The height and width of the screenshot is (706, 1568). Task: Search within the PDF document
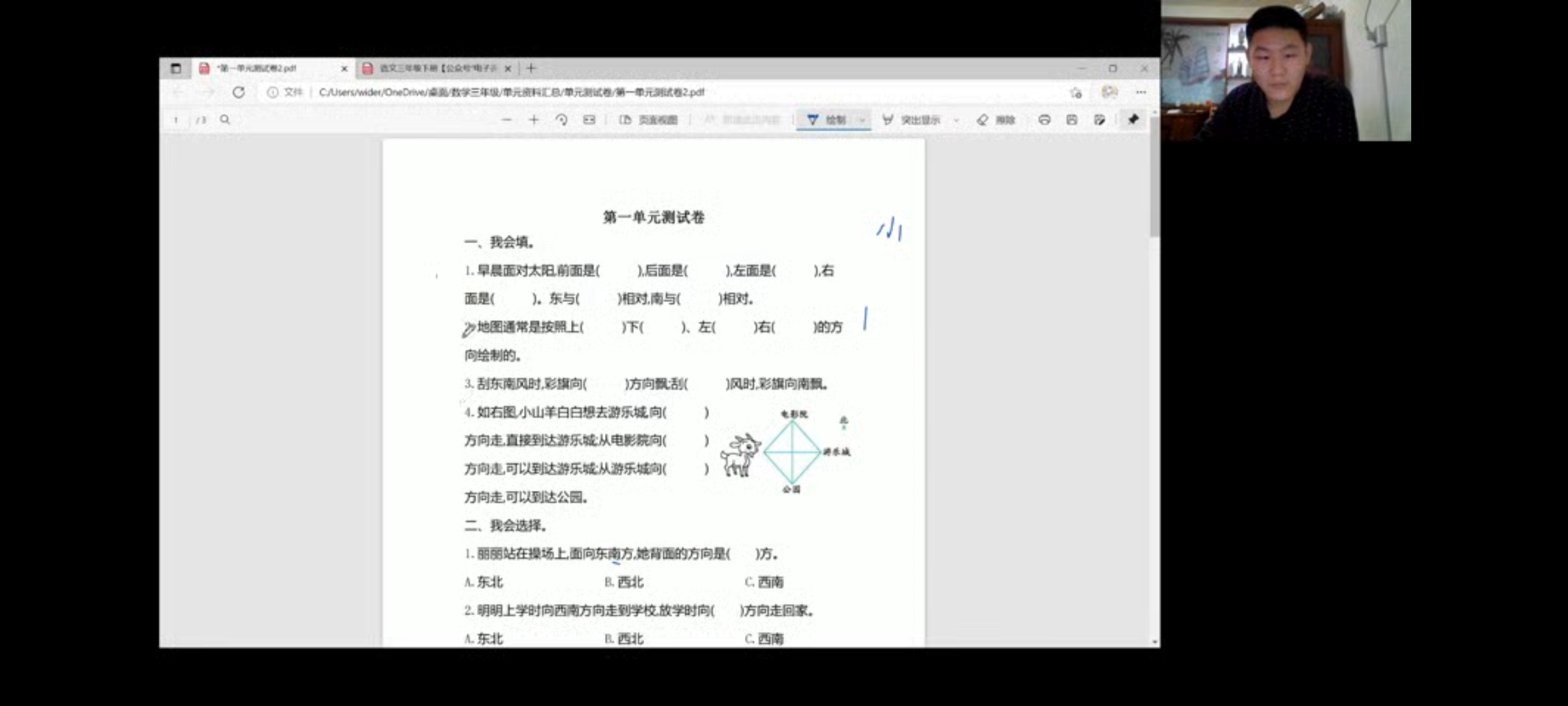coord(225,120)
